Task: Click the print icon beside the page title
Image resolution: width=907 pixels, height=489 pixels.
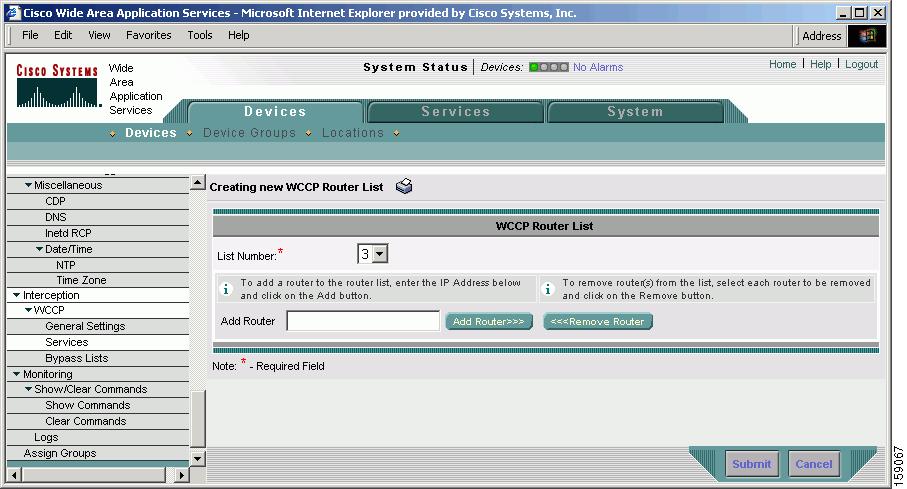Action: [404, 186]
